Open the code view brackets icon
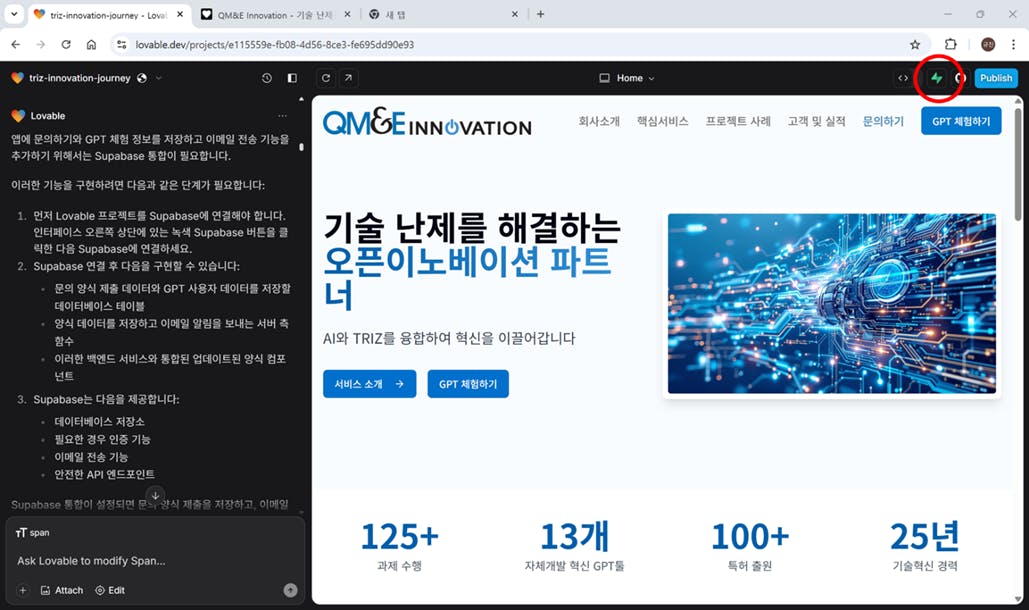Image resolution: width=1029 pixels, height=610 pixels. pos(903,78)
